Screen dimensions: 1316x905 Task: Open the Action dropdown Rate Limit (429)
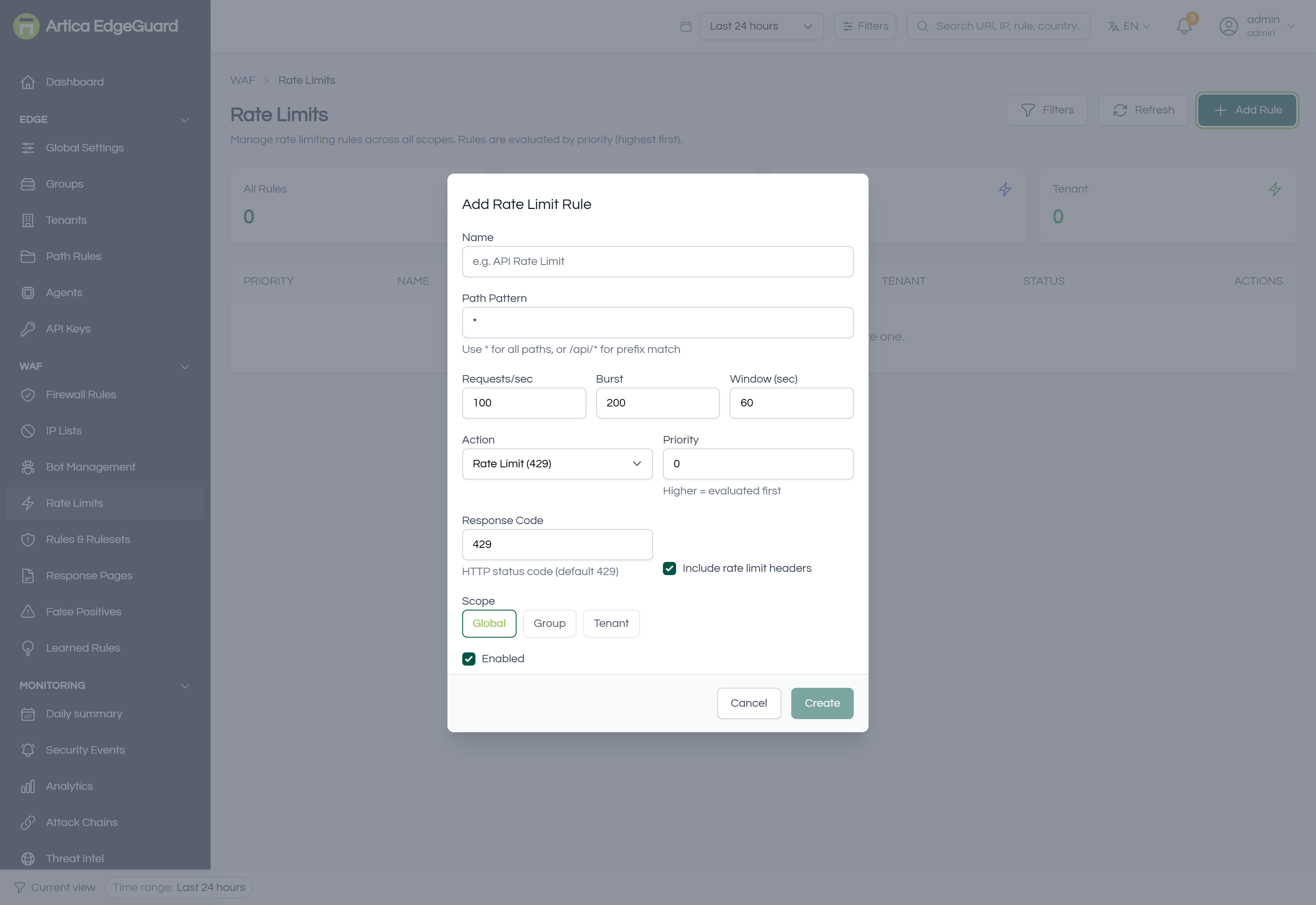[557, 464]
